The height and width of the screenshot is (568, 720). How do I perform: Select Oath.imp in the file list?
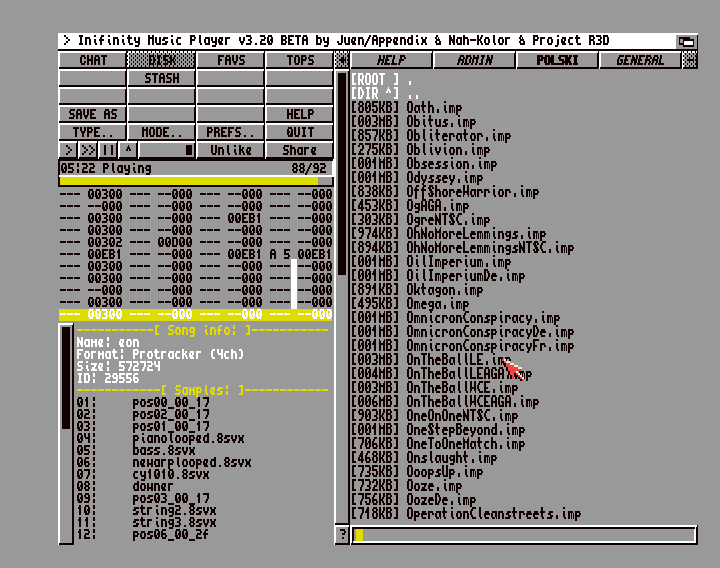coord(407,108)
